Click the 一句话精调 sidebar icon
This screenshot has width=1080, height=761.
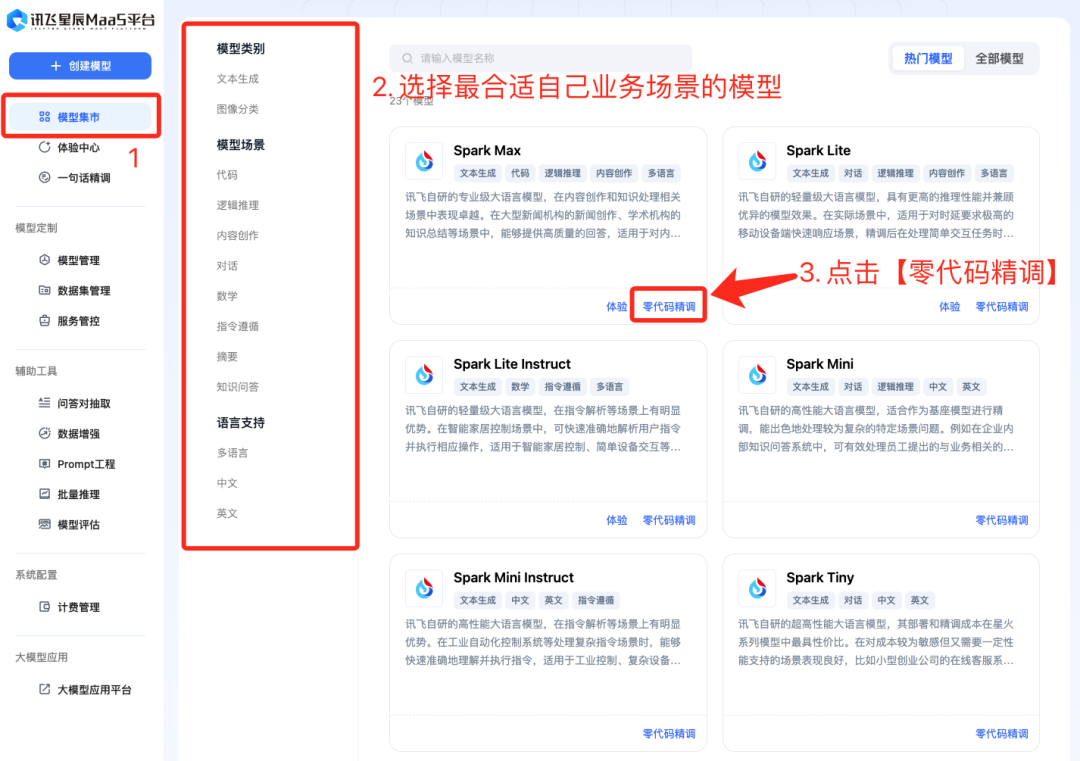pyautogui.click(x=45, y=178)
